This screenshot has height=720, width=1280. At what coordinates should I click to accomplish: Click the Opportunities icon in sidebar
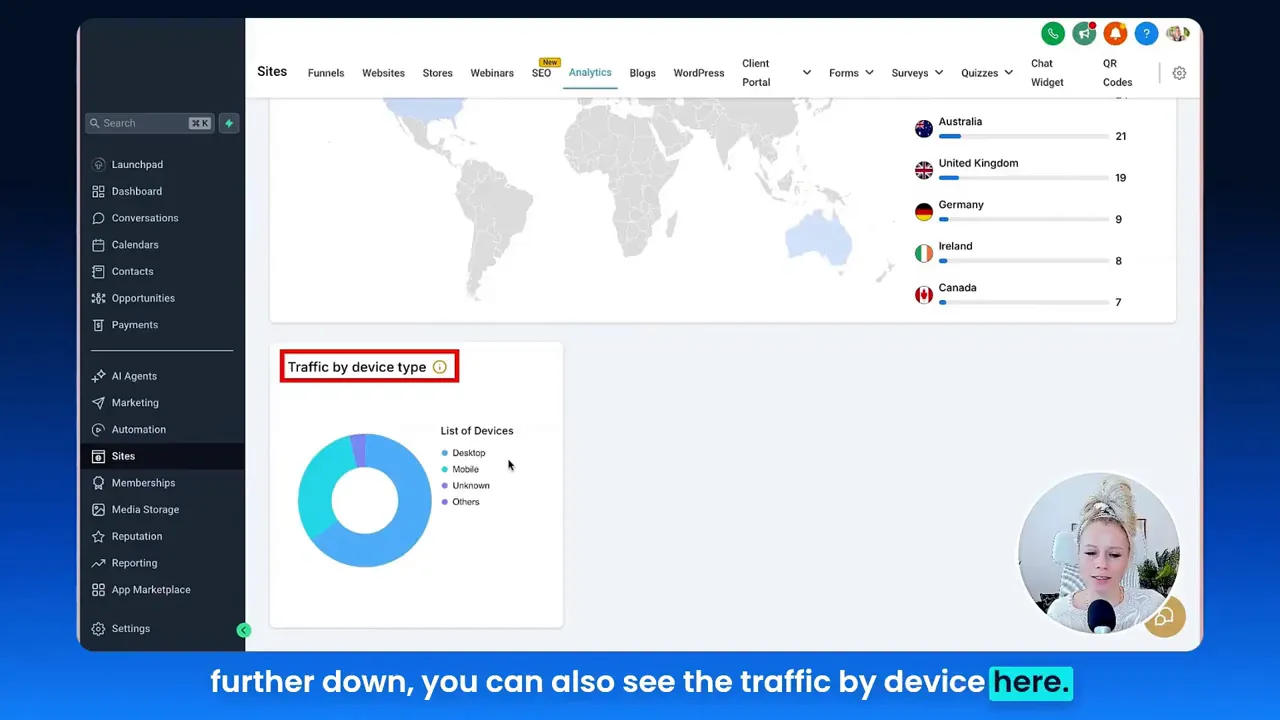[98, 298]
